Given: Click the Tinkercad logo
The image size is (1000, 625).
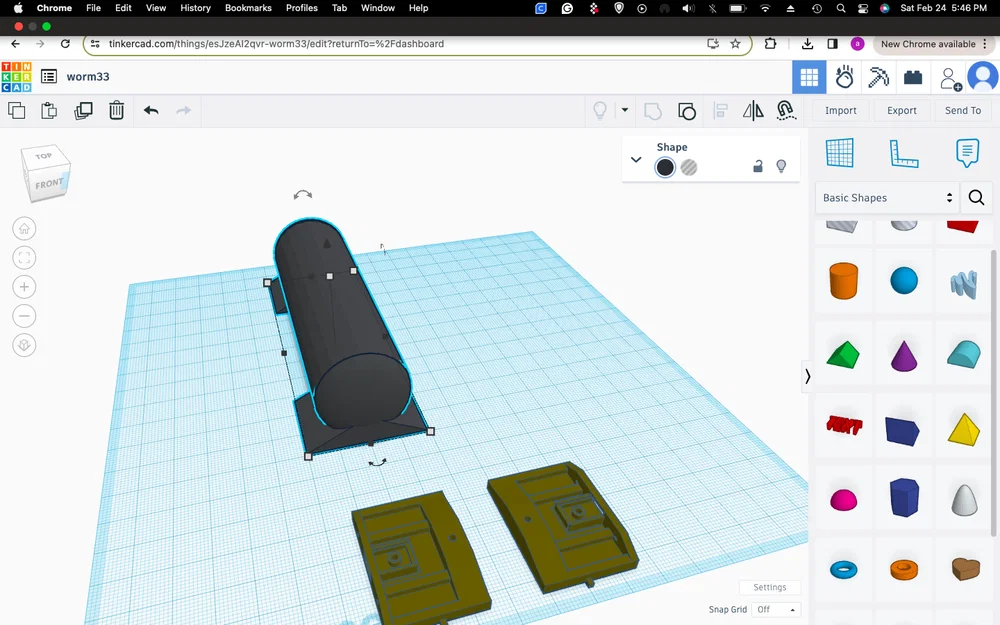Looking at the screenshot, I should click(x=17, y=77).
